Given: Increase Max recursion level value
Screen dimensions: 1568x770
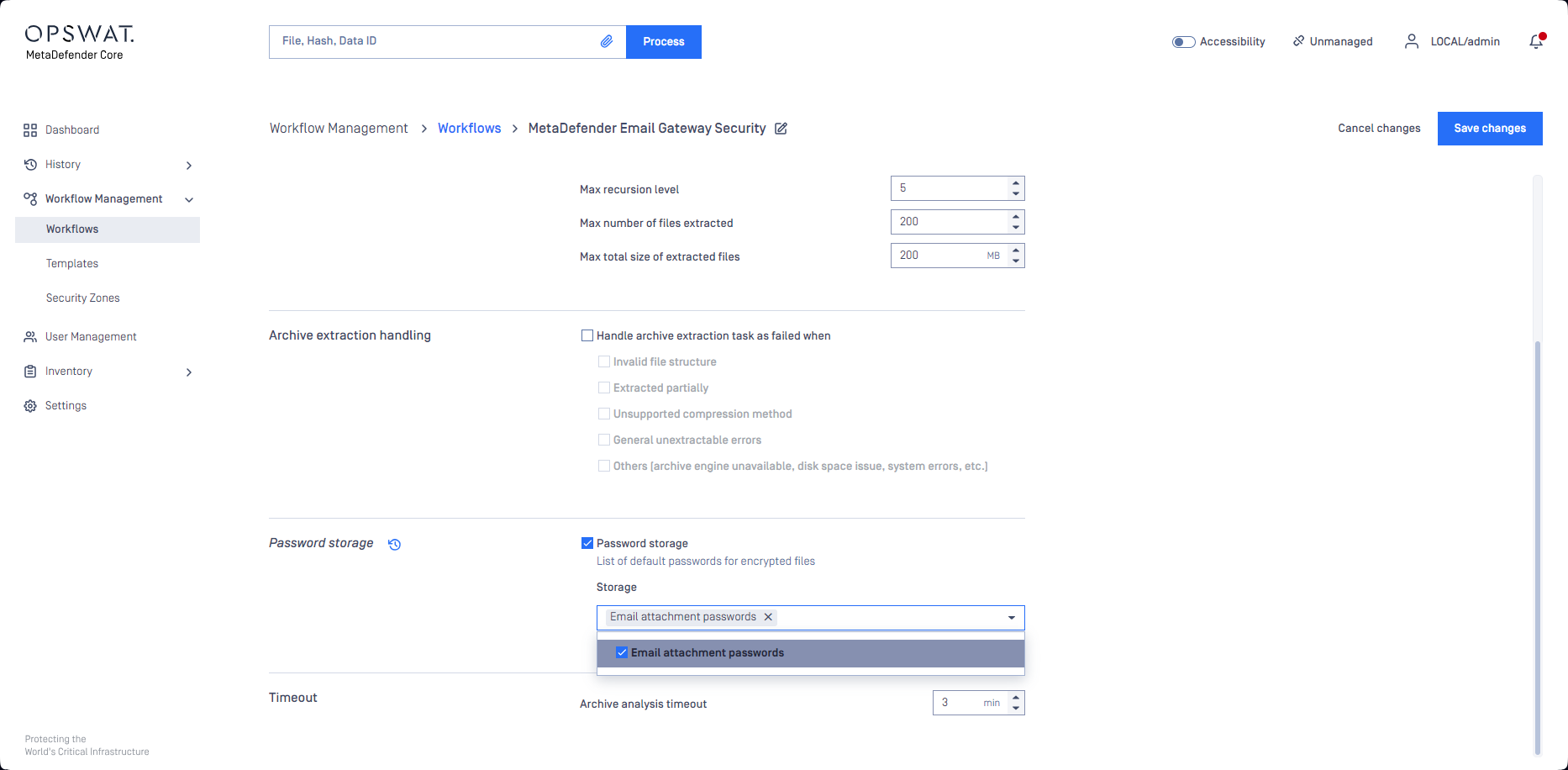Looking at the screenshot, I should [1016, 182].
